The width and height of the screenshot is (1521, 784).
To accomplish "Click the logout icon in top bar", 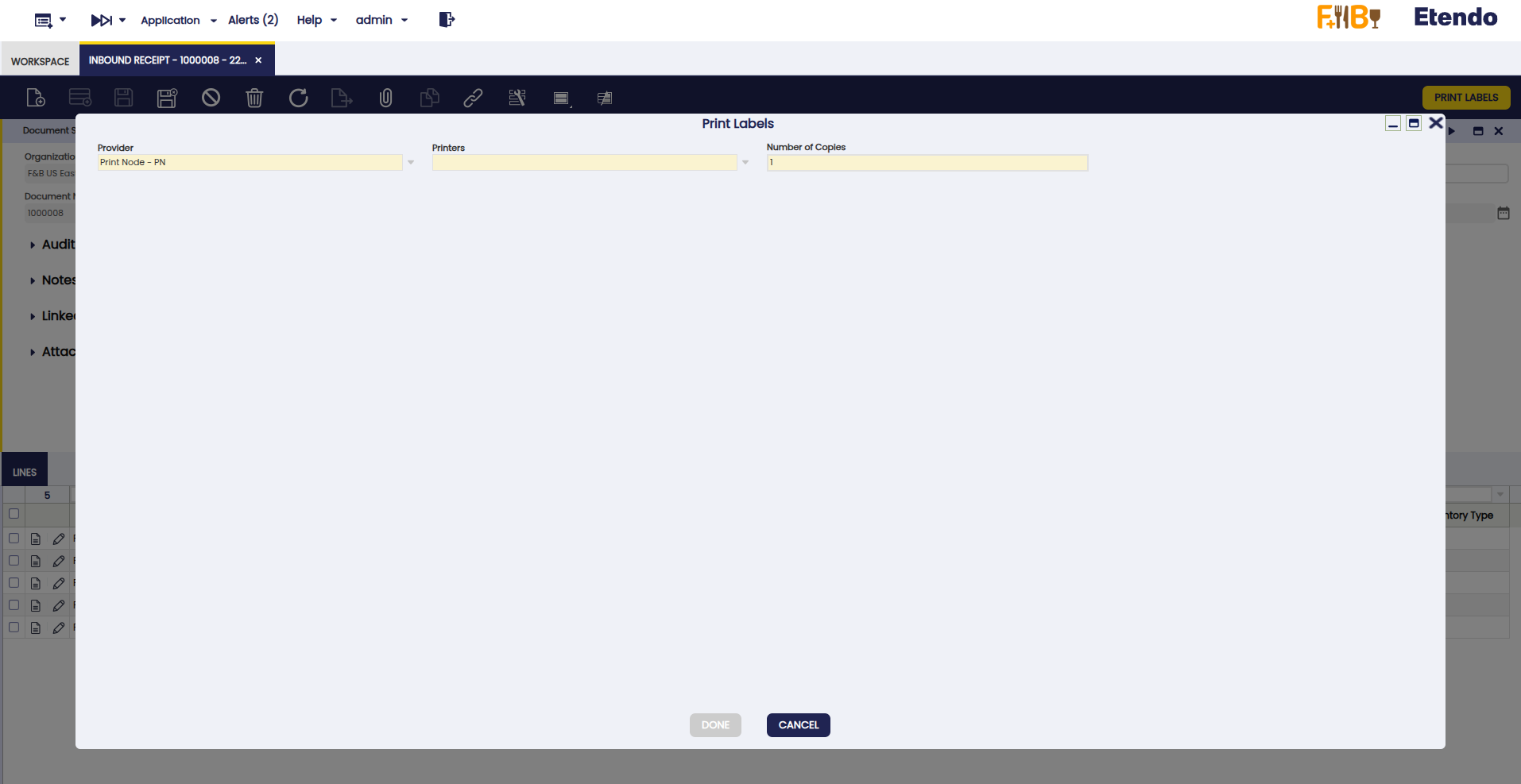I will click(x=447, y=20).
